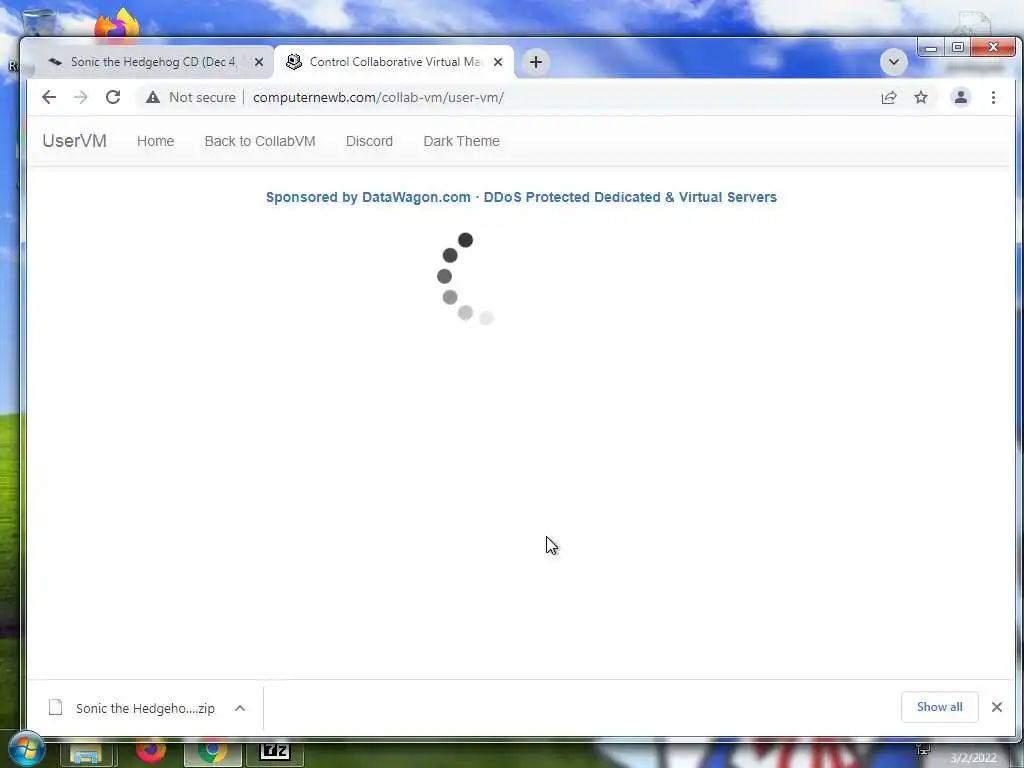Select the Control Collaborative Virtual Machine tab

click(x=394, y=62)
